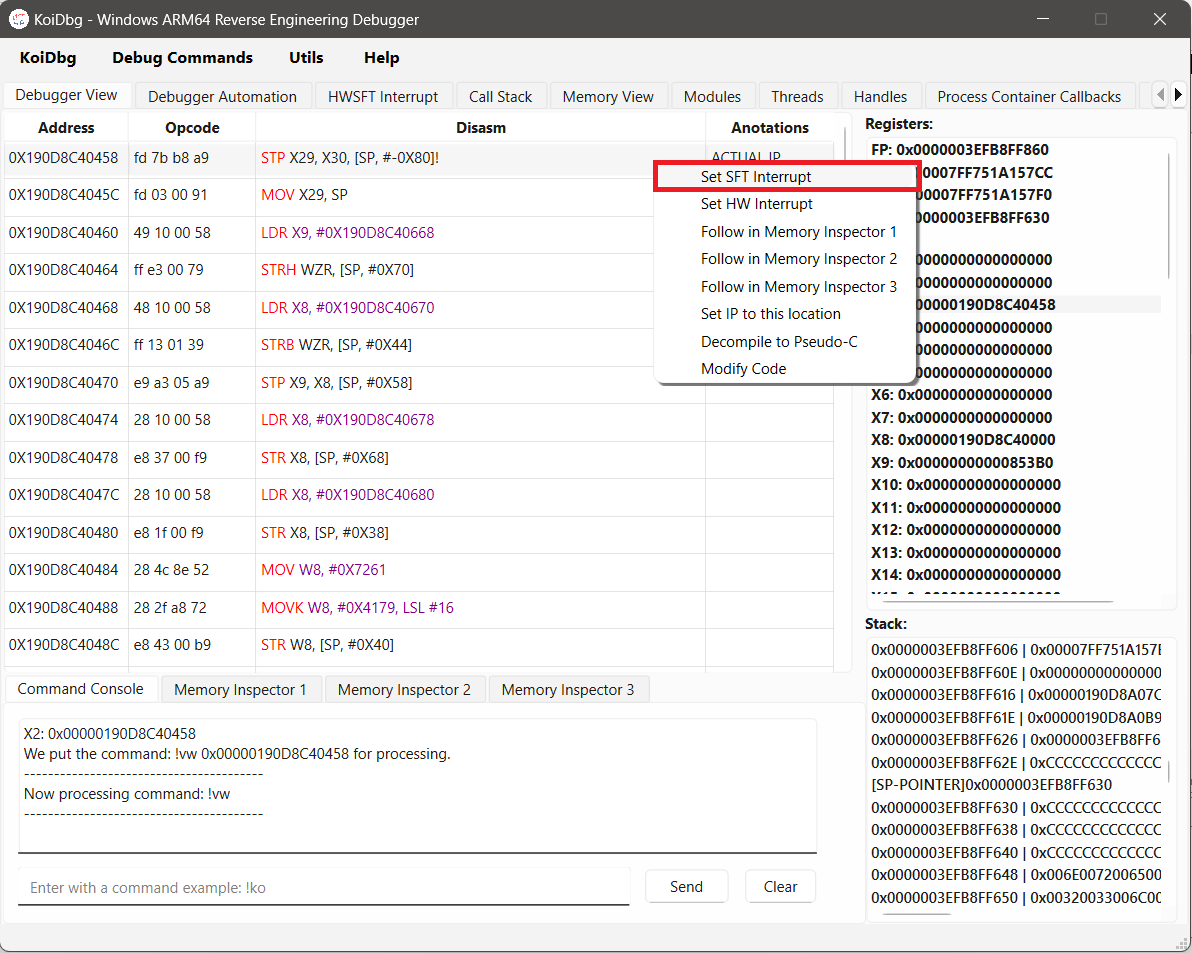Screen dimensions: 1192x953
Task: Open the Debug Commands menu
Action: point(182,58)
